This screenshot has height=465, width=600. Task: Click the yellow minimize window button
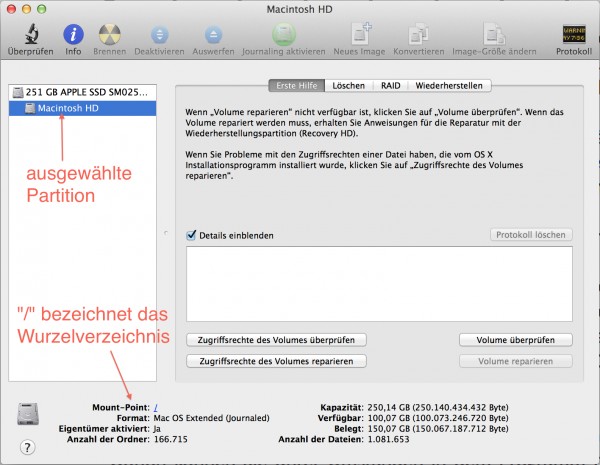[26, 8]
